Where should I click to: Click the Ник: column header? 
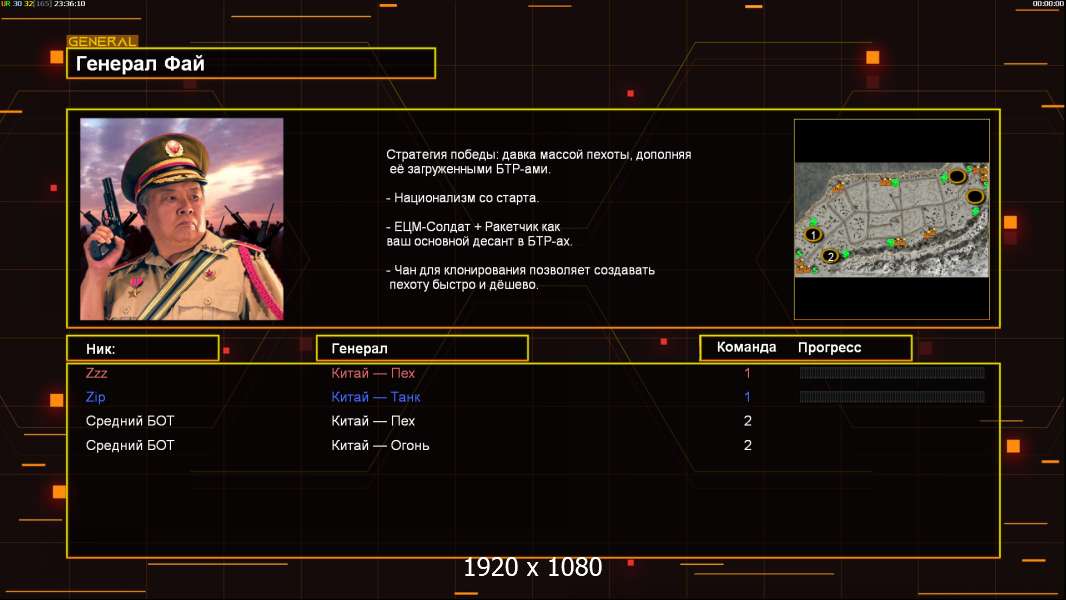(x=143, y=349)
